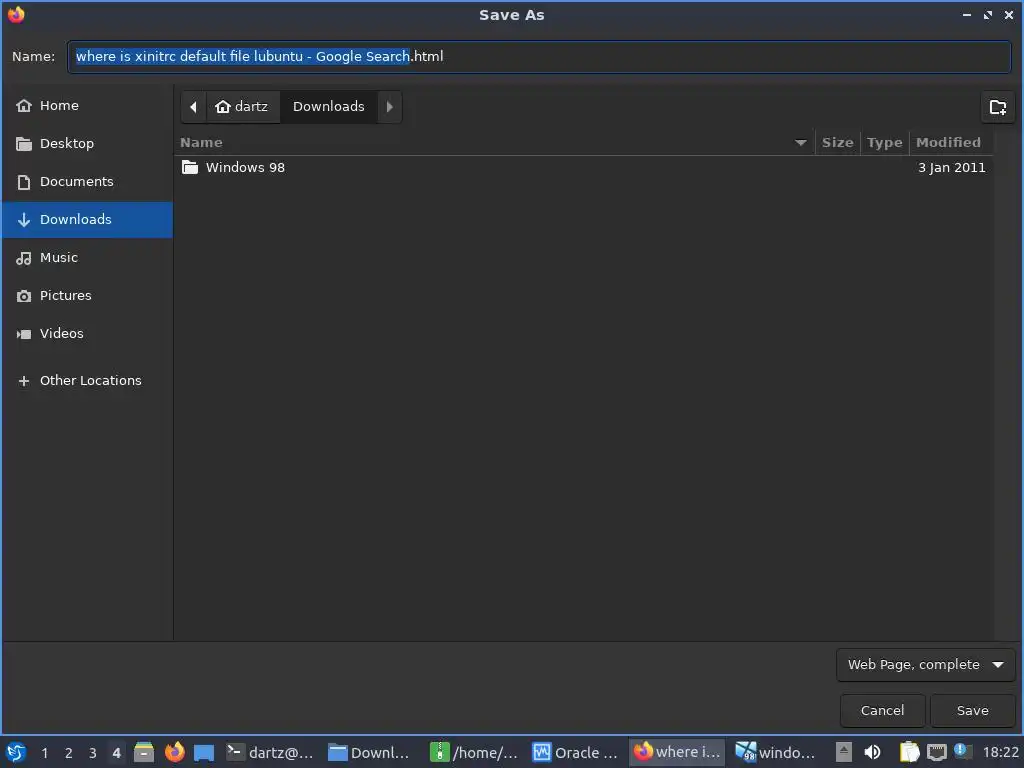1024x768 pixels.
Task: Click the Videos camera icon in sidebar
Action: click(x=24, y=334)
